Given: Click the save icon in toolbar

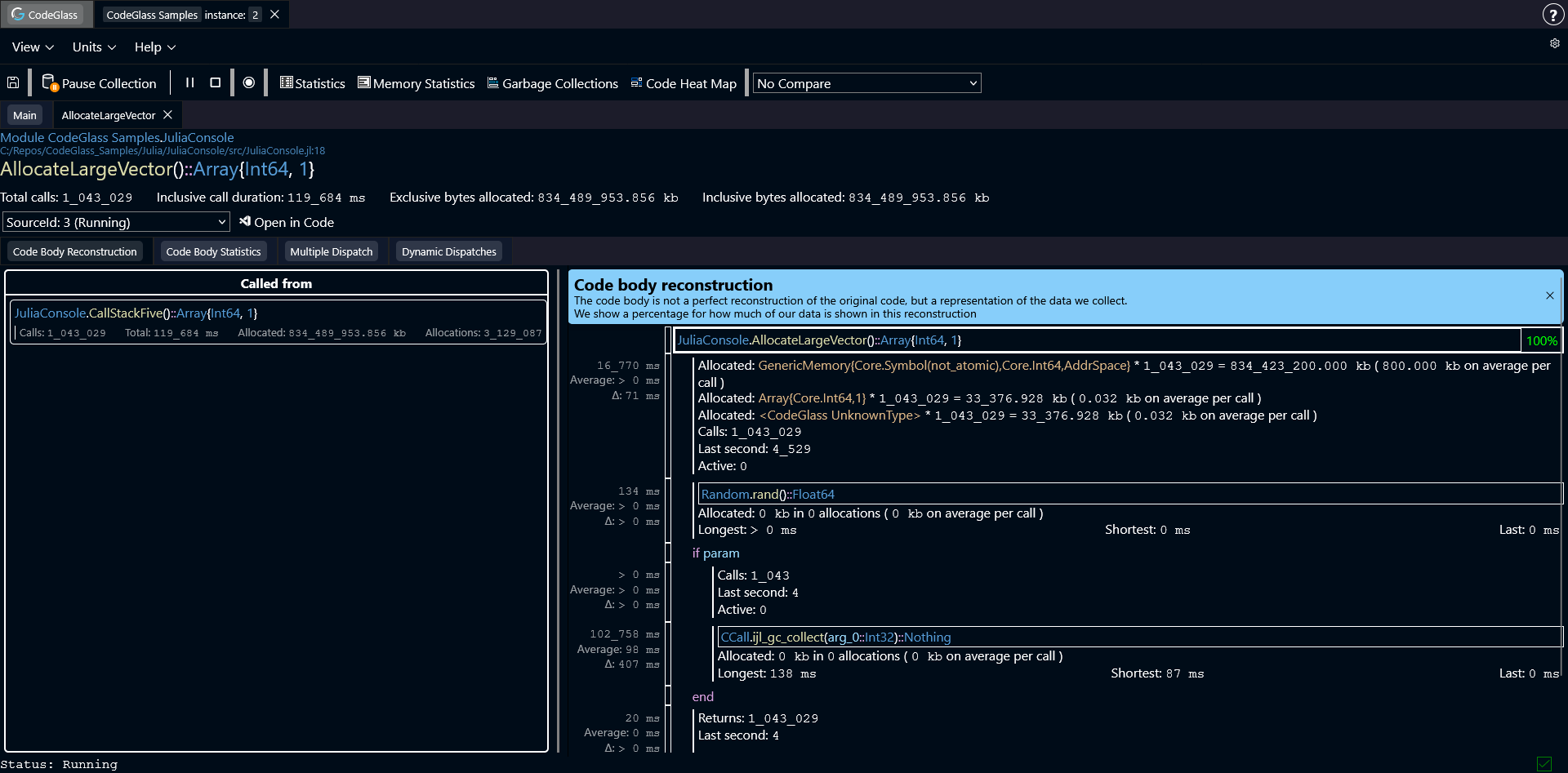Looking at the screenshot, I should 13,83.
